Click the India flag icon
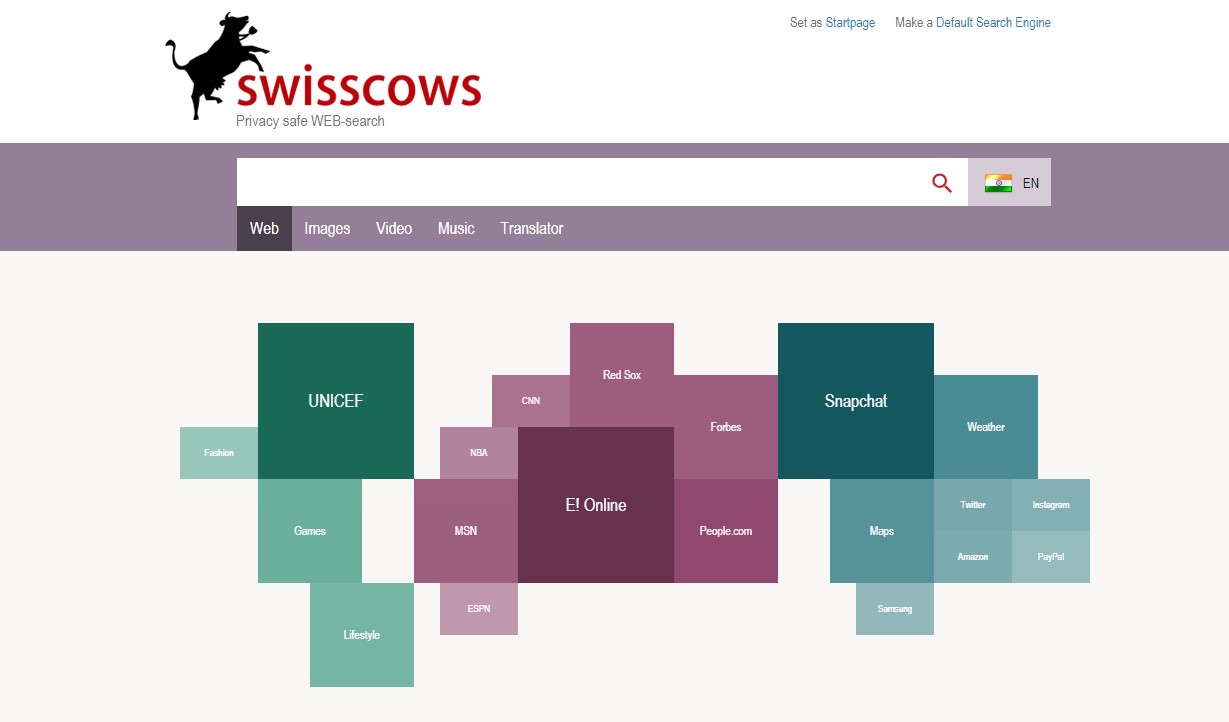Viewport: 1229px width, 722px height. [x=998, y=183]
